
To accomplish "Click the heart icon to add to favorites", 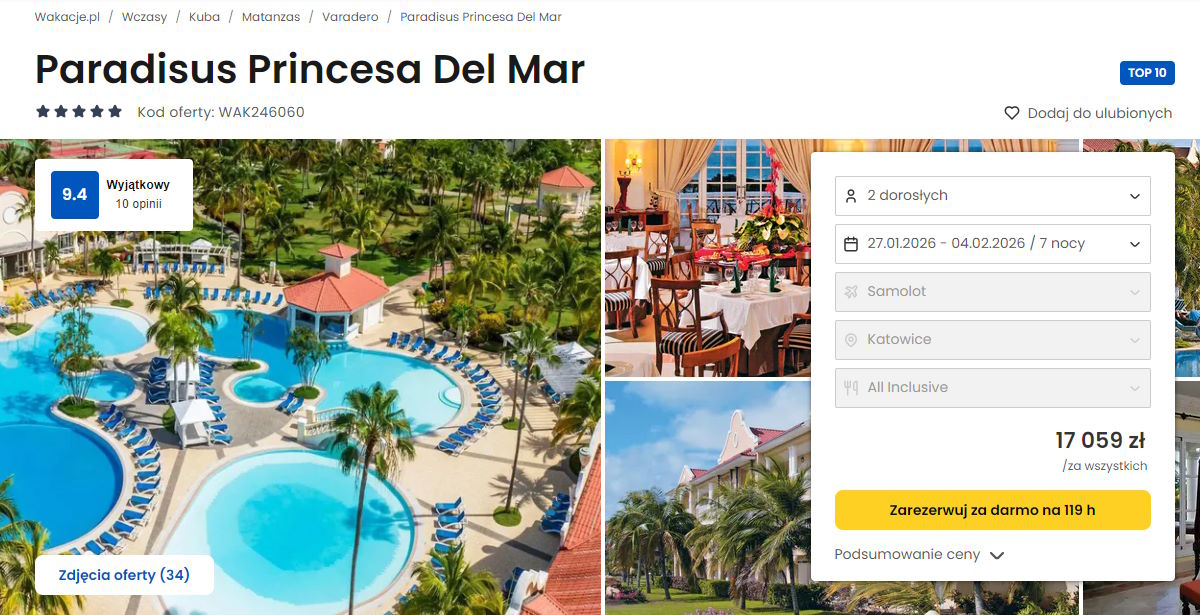I will tap(1012, 113).
